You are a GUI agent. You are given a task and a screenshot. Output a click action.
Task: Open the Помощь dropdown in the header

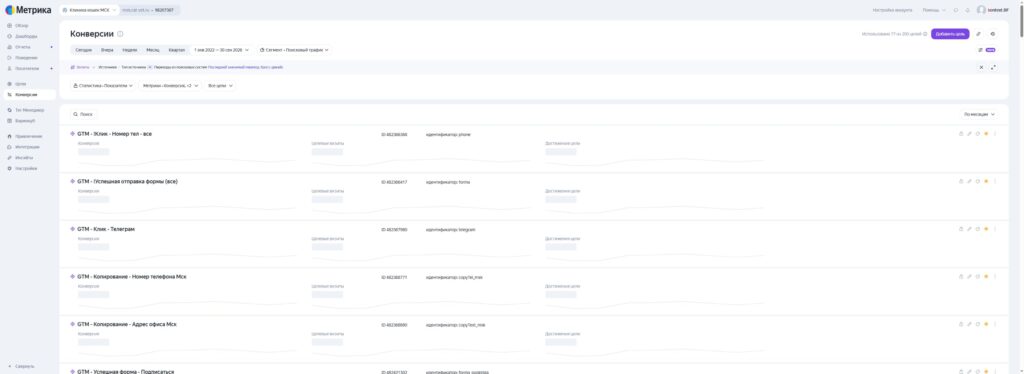click(934, 10)
